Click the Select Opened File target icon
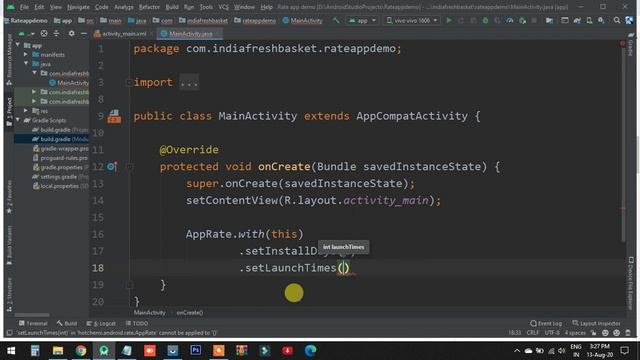Image resolution: width=640 pixels, height=360 pixels. coord(44,33)
